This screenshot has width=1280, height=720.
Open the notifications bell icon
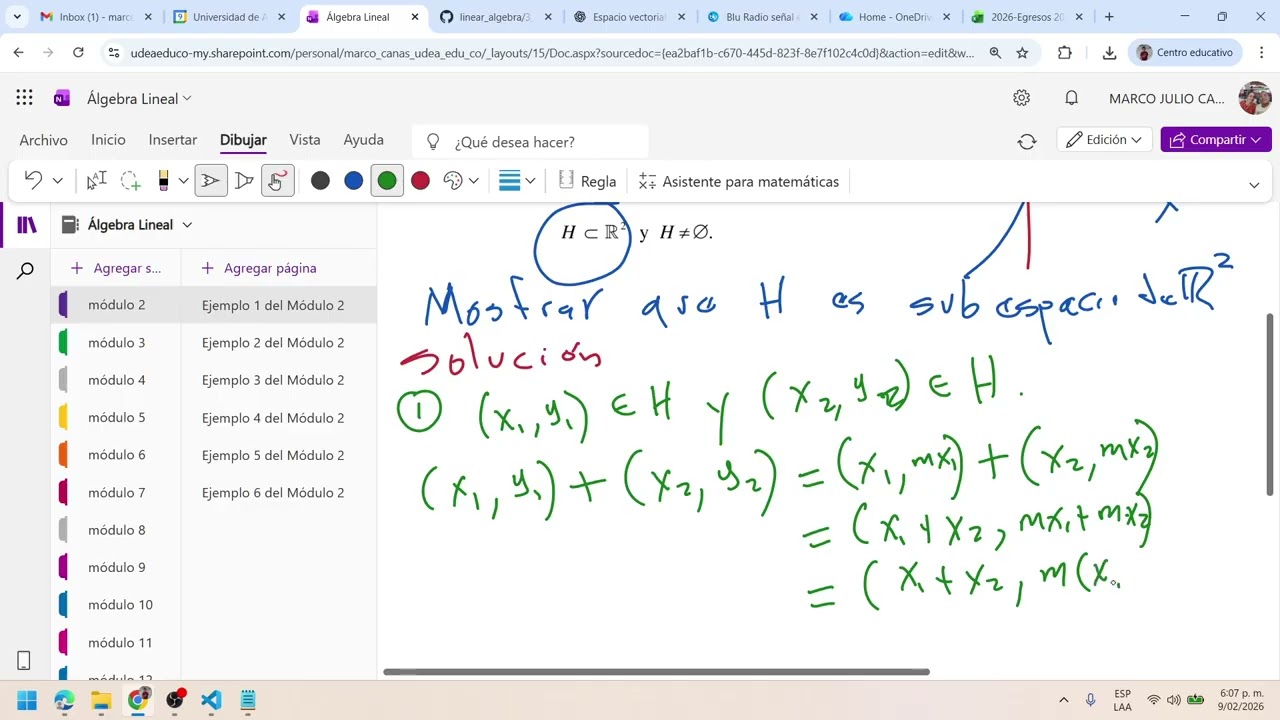tap(1071, 98)
